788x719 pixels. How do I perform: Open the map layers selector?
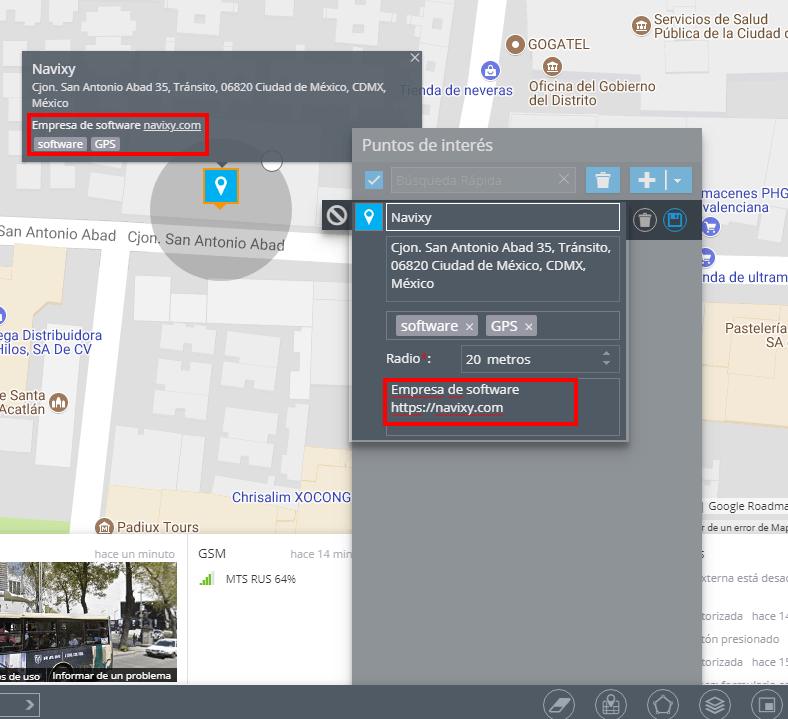coord(715,705)
